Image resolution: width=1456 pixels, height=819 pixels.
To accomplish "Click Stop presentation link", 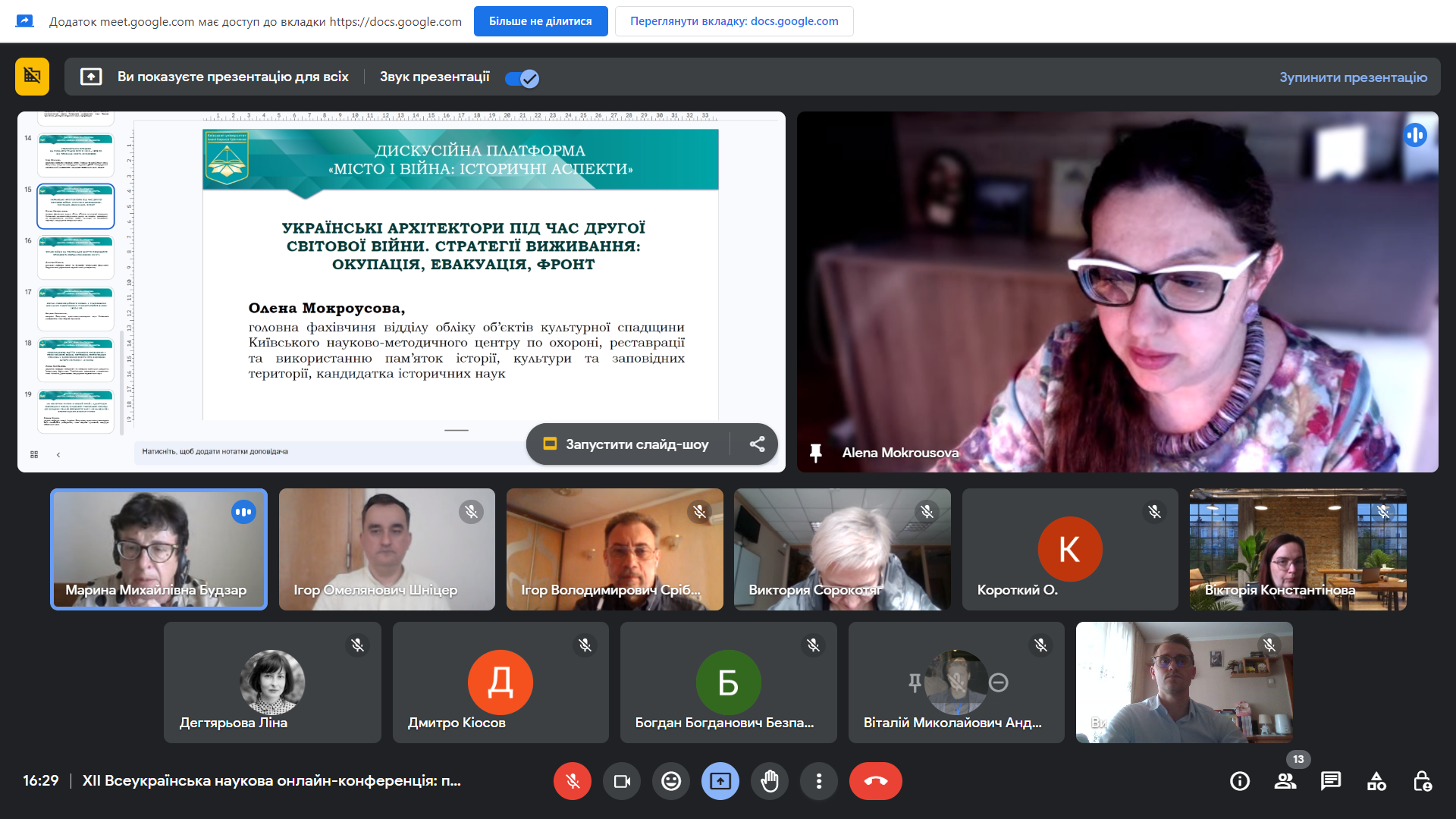I will point(1353,77).
